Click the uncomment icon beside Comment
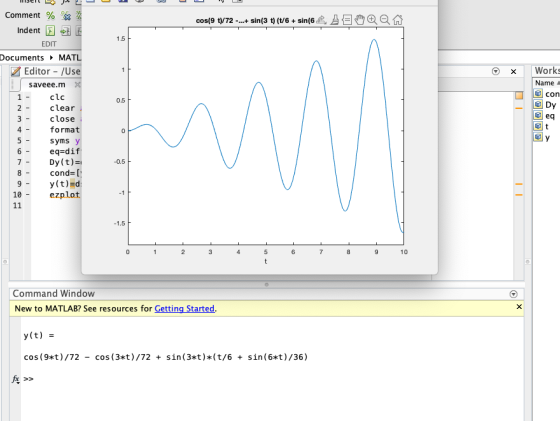 [x=66, y=15]
